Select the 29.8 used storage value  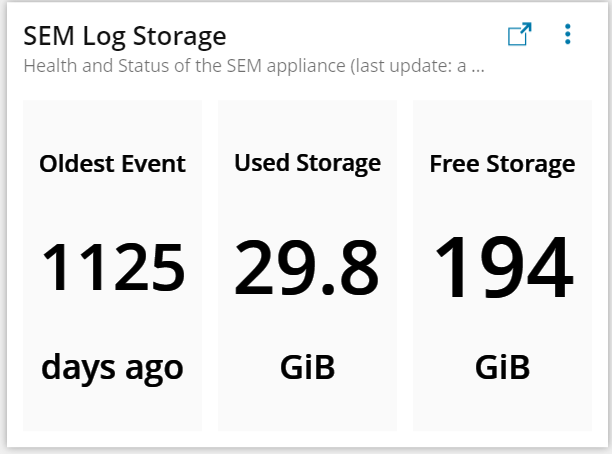pos(307,267)
